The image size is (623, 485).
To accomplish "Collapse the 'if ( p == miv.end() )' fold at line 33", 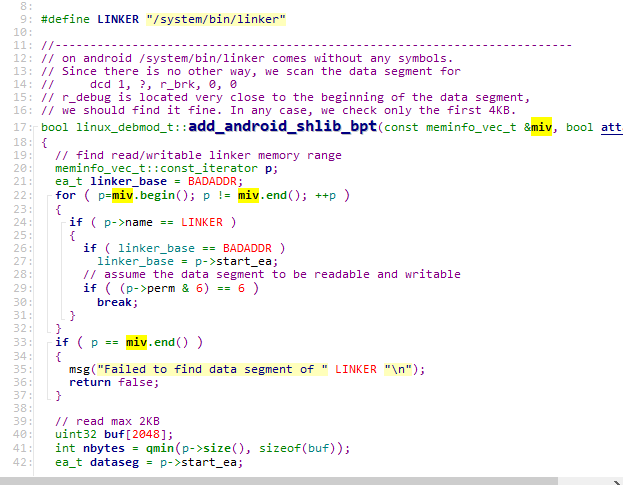I will (x=49, y=342).
